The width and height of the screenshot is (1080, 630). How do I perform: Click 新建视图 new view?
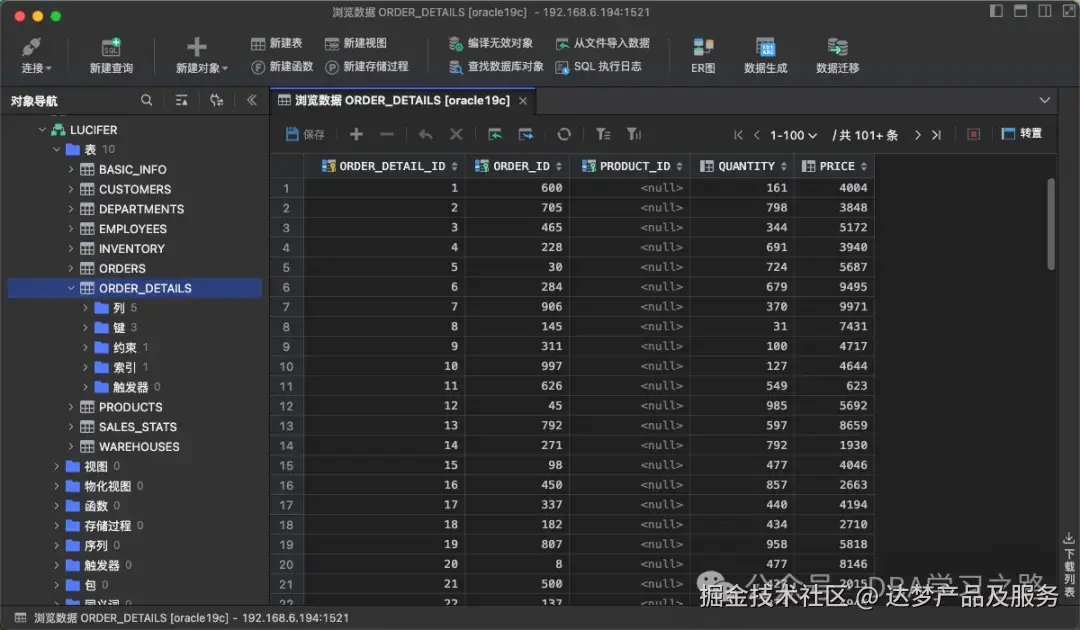356,43
